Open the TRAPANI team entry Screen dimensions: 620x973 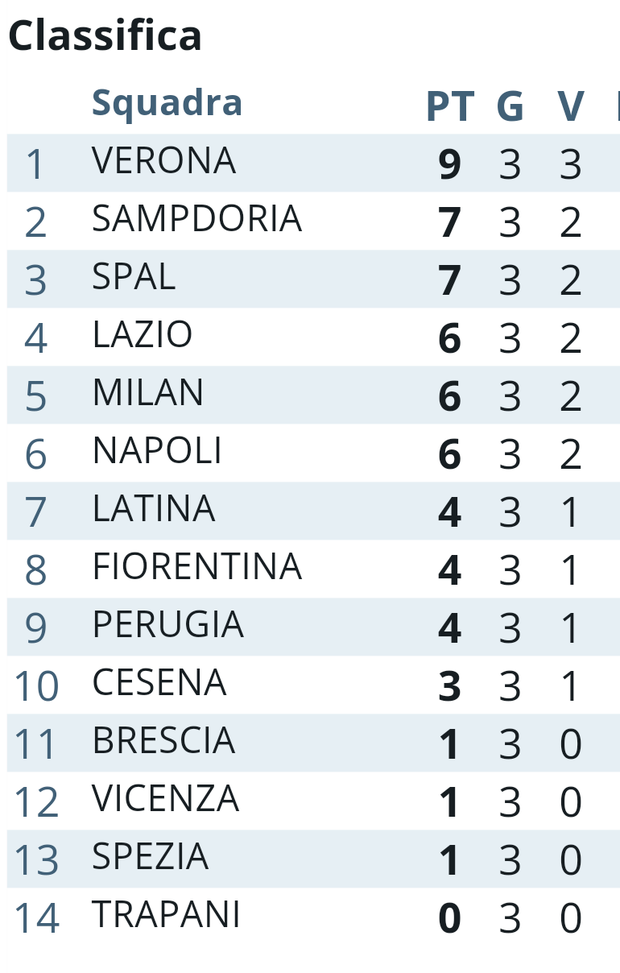pos(166,915)
